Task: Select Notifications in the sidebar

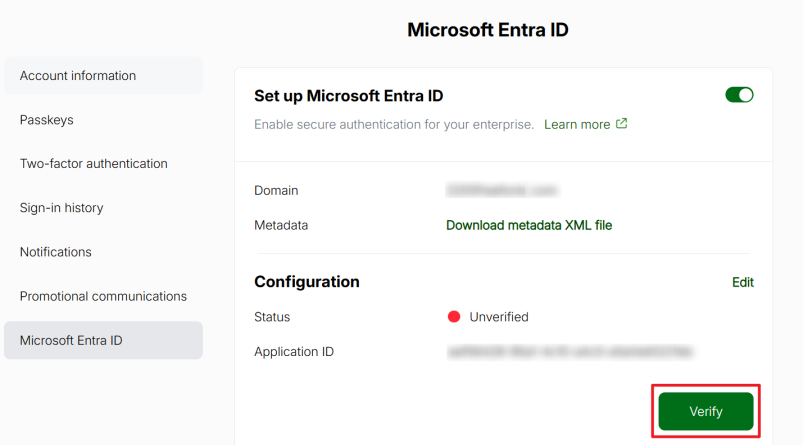Action: tap(56, 252)
